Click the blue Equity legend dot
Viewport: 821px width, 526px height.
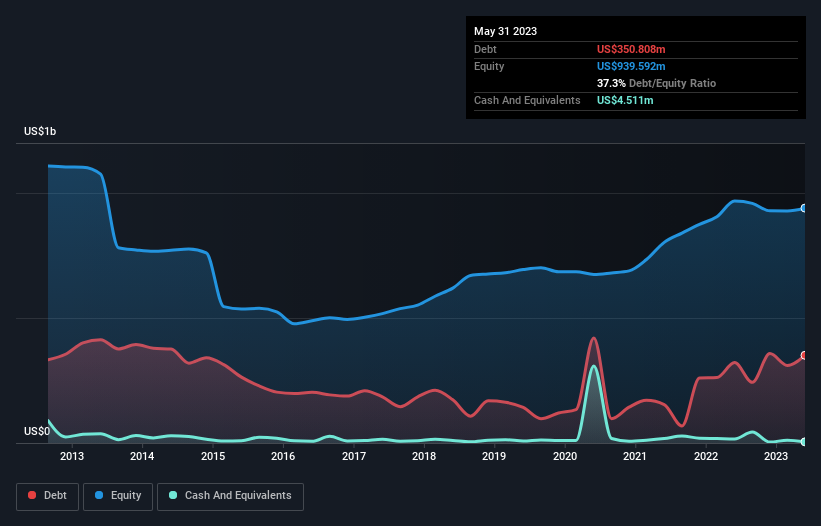pyautogui.click(x=99, y=495)
